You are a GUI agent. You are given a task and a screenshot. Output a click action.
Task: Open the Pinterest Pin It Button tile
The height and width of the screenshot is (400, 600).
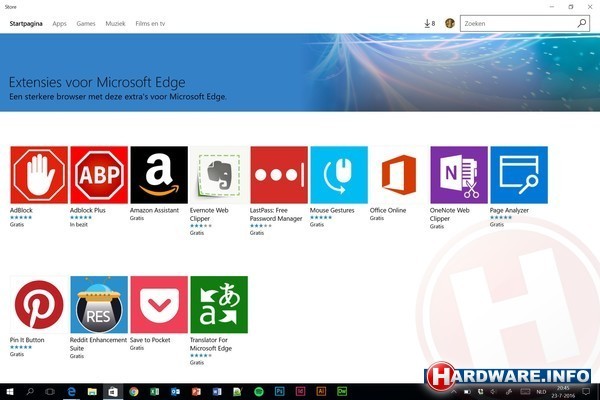39,305
